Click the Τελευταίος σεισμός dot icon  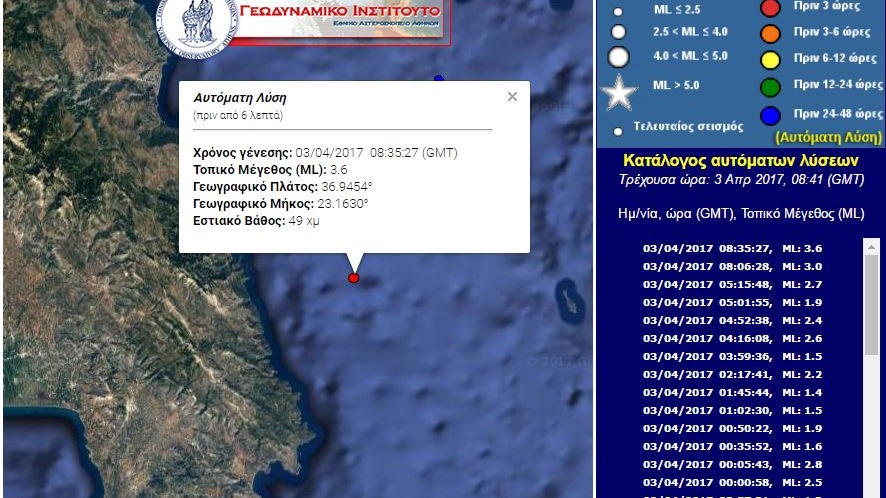[618, 131]
